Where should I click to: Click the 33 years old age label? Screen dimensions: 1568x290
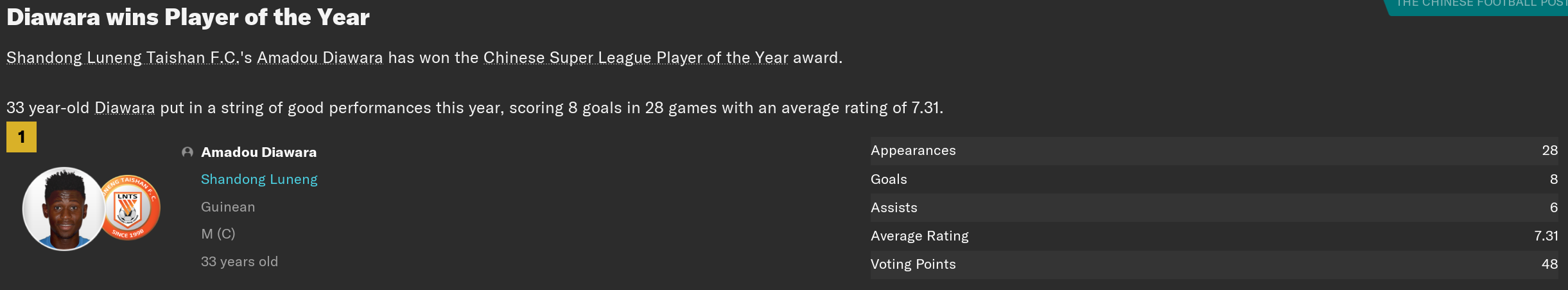tap(240, 262)
